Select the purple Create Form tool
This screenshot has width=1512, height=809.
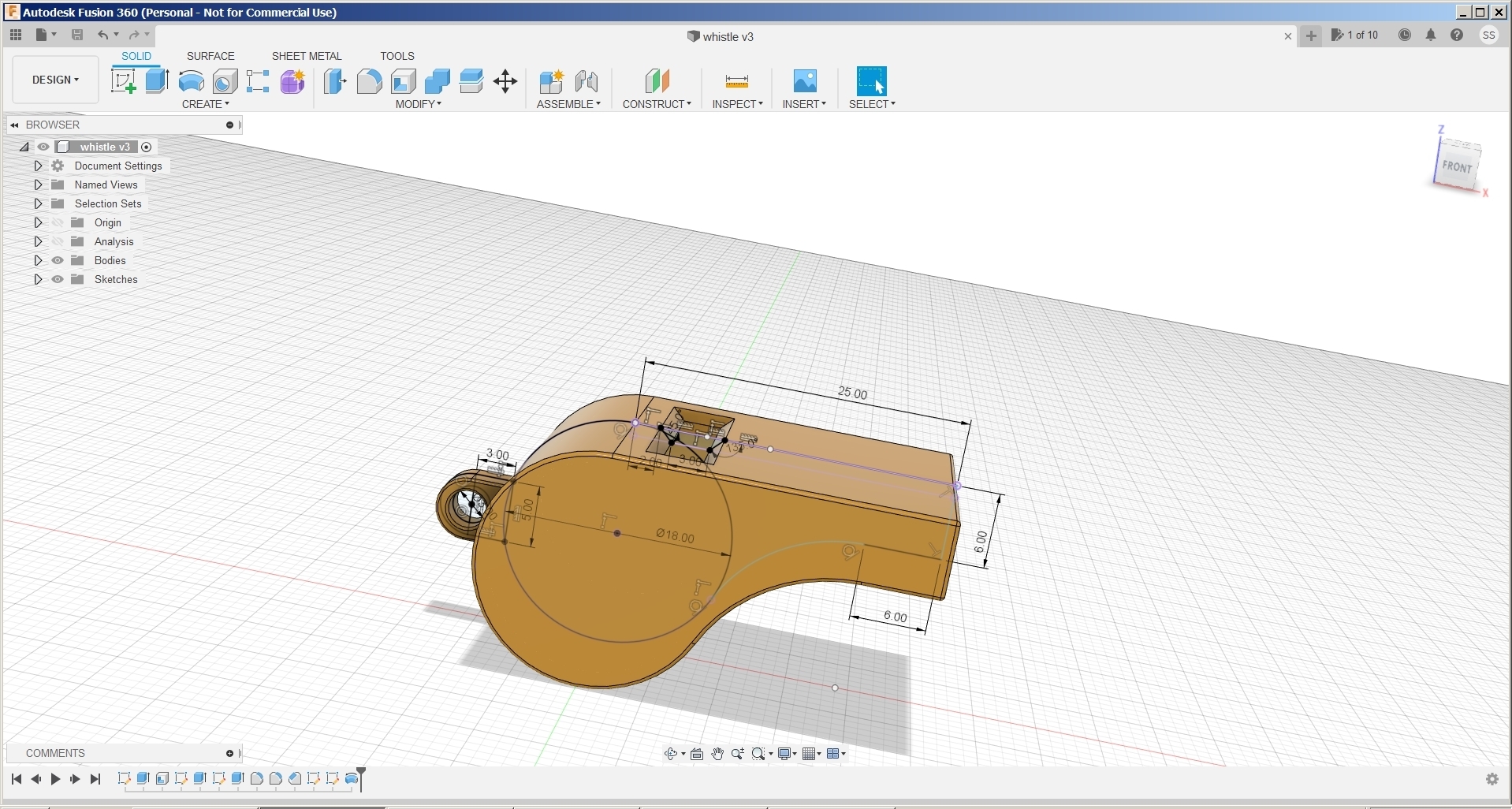coord(292,81)
